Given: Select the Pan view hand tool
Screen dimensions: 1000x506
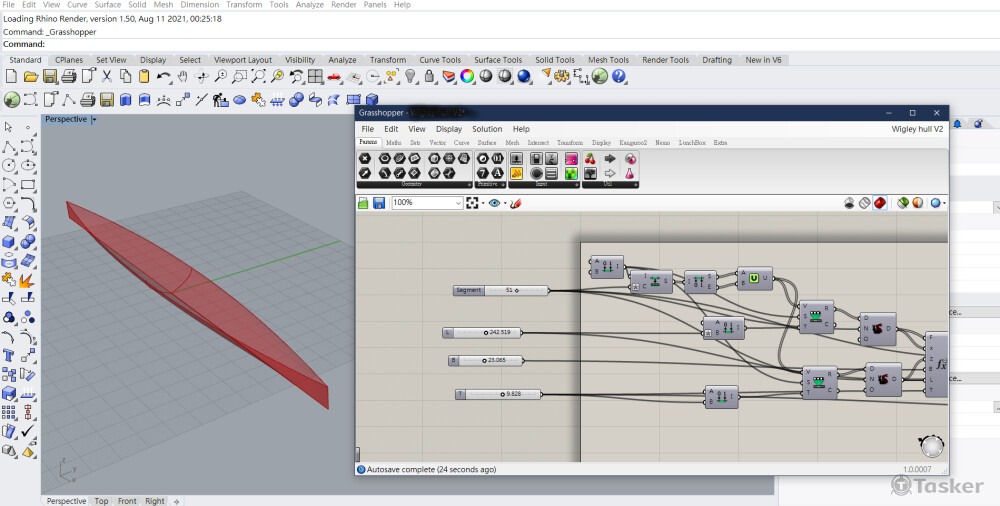Looking at the screenshot, I should 183,77.
